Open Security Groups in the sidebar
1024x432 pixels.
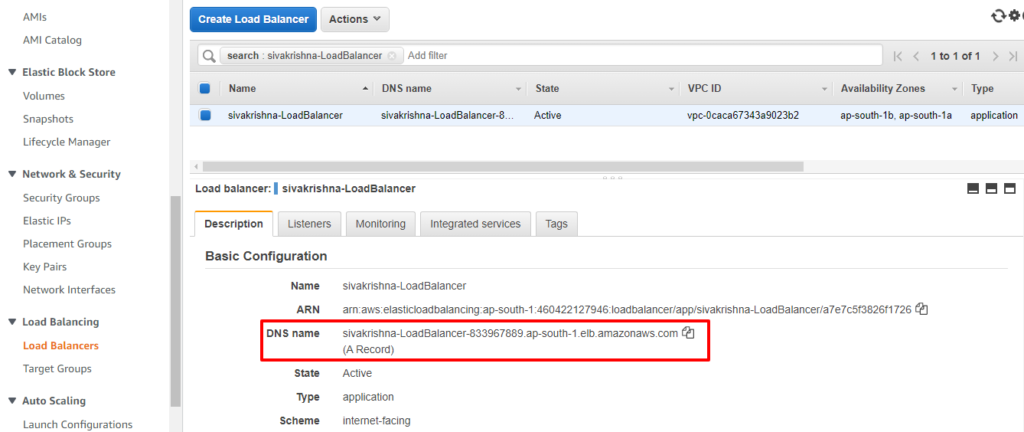click(61, 198)
